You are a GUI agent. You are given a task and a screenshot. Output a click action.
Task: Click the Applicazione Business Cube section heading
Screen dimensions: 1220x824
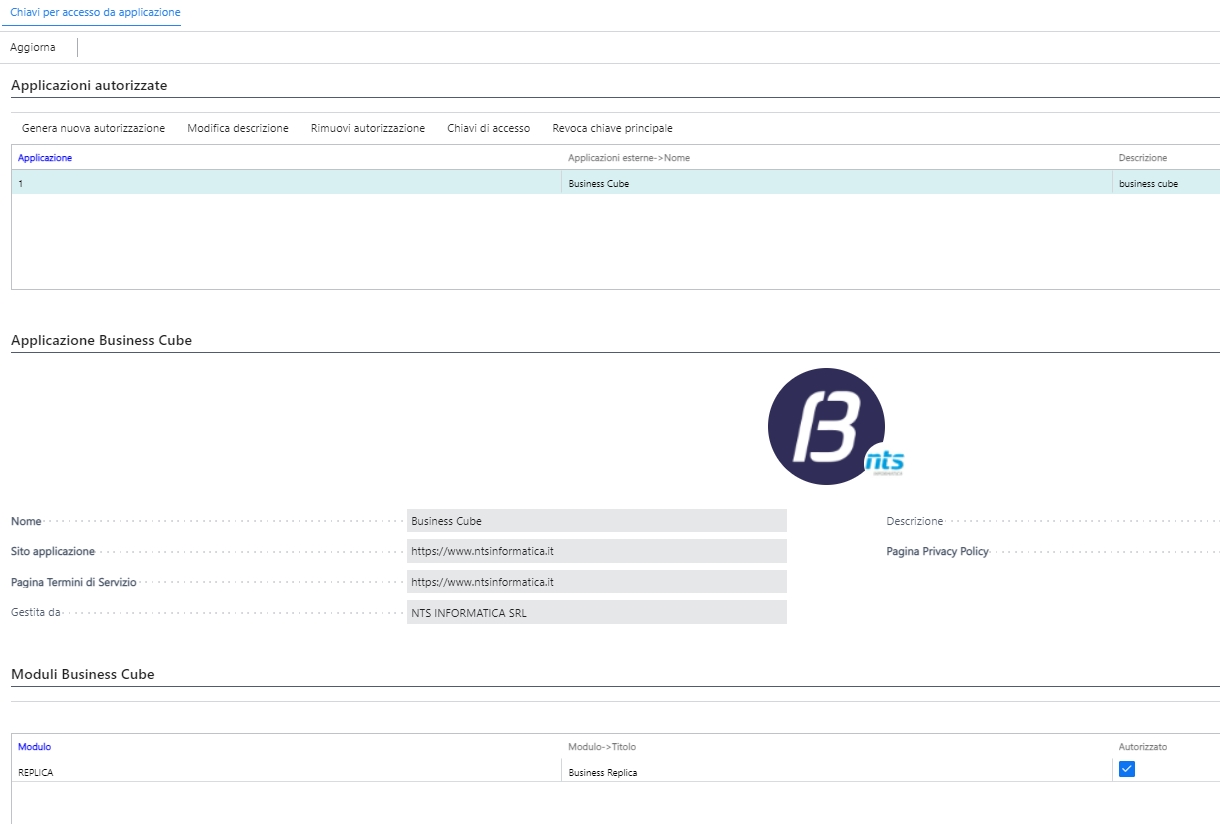(101, 340)
